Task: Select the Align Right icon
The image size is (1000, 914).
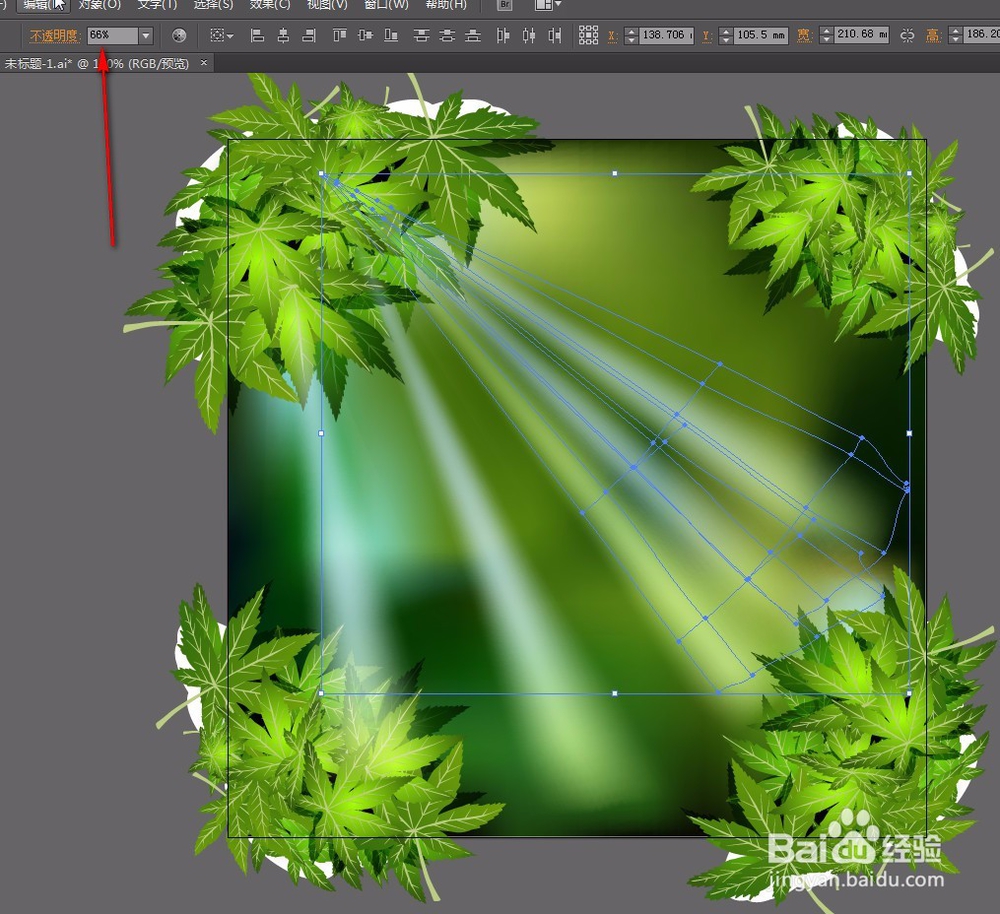Action: [307, 35]
